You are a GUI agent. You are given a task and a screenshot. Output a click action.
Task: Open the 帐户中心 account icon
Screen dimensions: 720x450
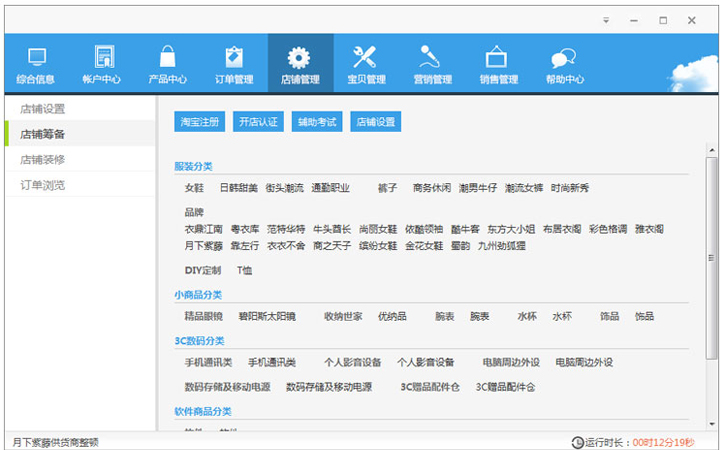point(103,57)
